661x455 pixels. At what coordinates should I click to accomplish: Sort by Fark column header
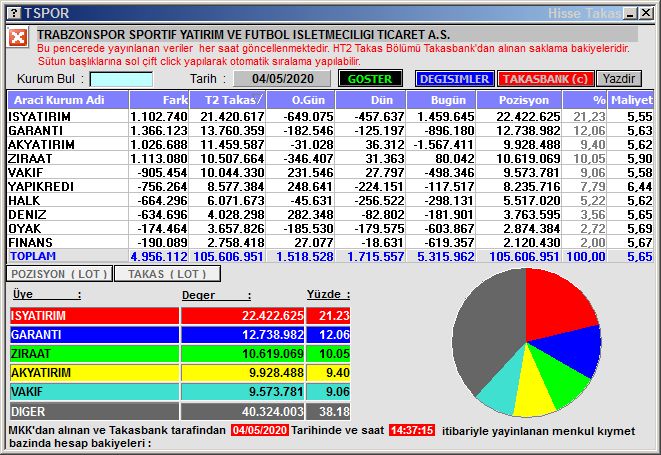tap(159, 100)
